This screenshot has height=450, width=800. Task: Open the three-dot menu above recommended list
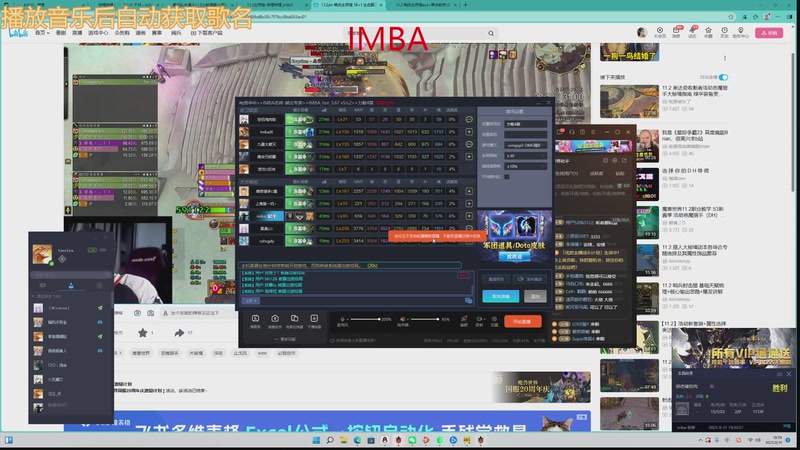click(724, 58)
